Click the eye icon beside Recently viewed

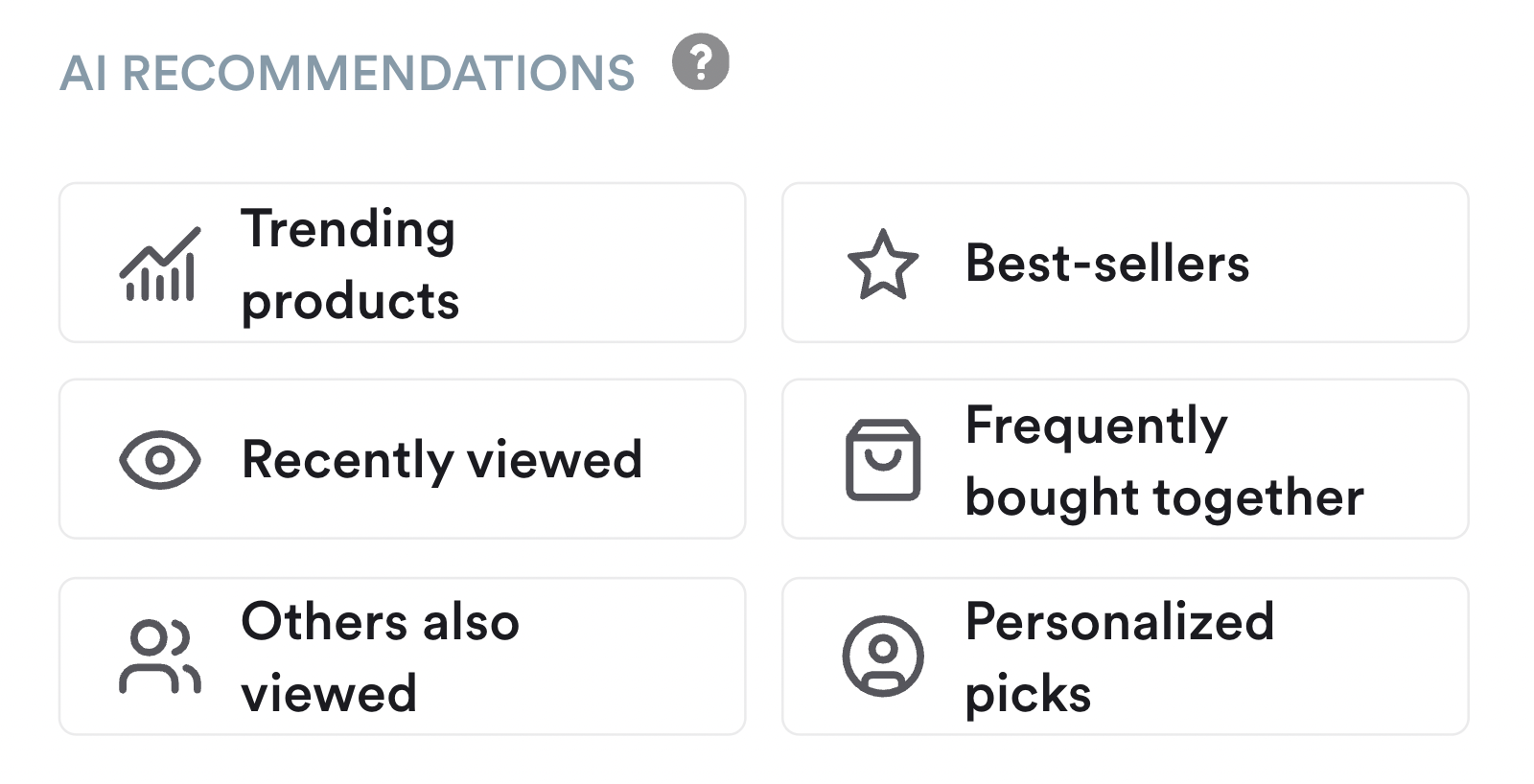click(x=161, y=459)
